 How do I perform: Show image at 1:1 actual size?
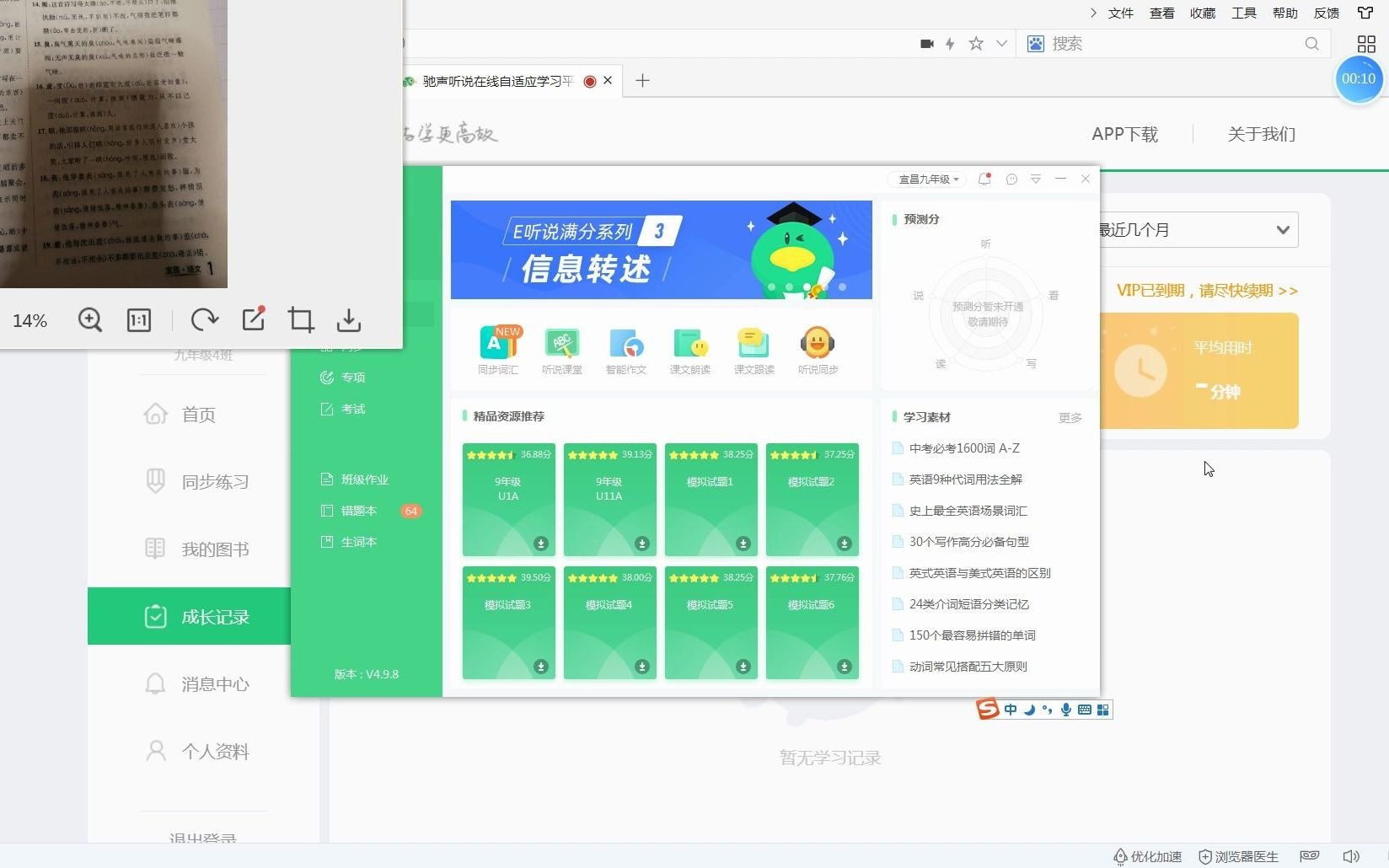[x=139, y=320]
